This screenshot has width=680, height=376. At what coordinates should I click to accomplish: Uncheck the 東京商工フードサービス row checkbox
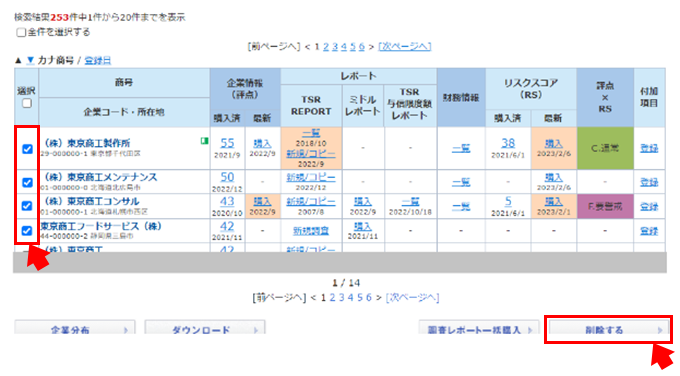pos(27,230)
